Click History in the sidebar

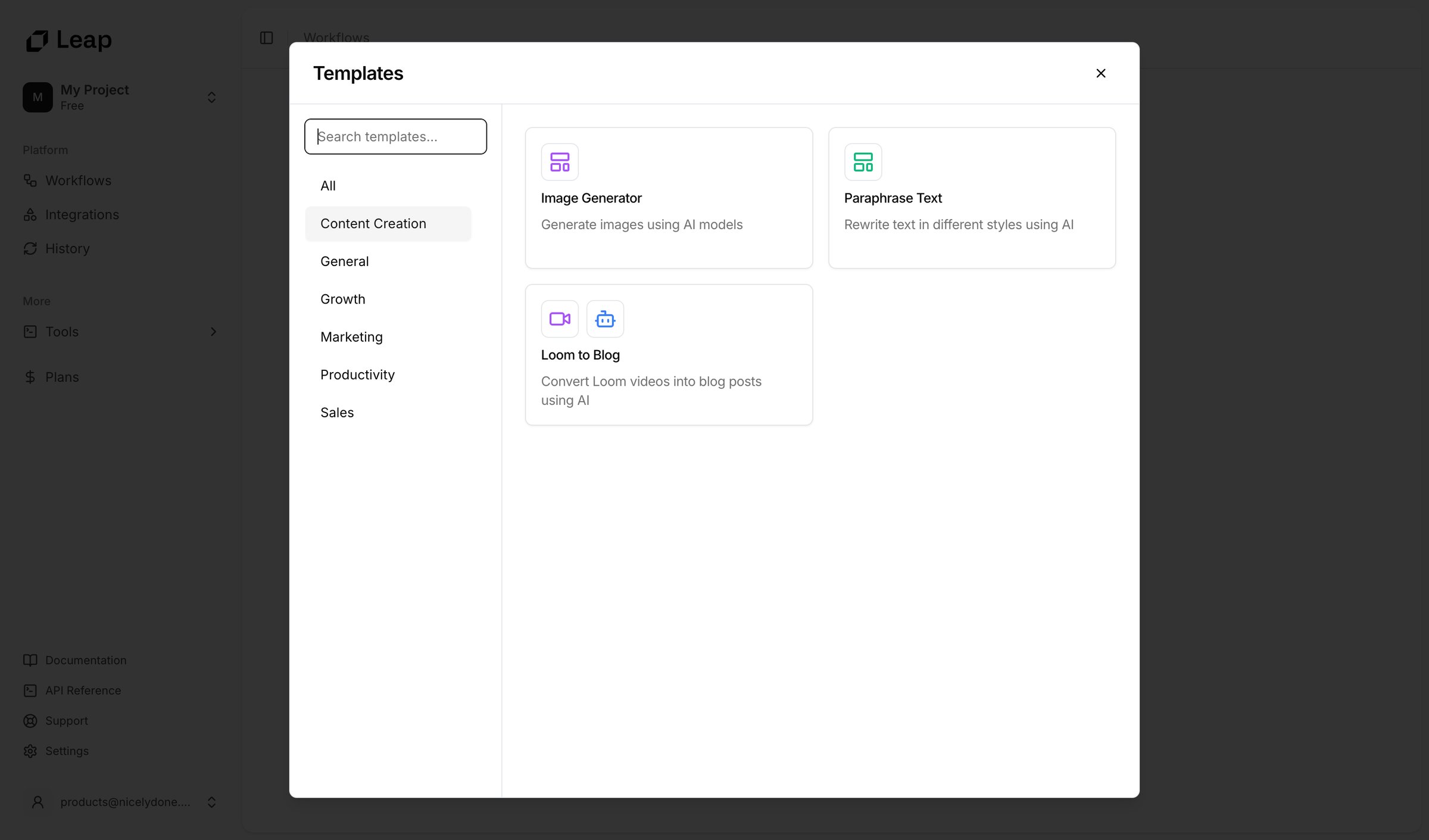(x=67, y=248)
